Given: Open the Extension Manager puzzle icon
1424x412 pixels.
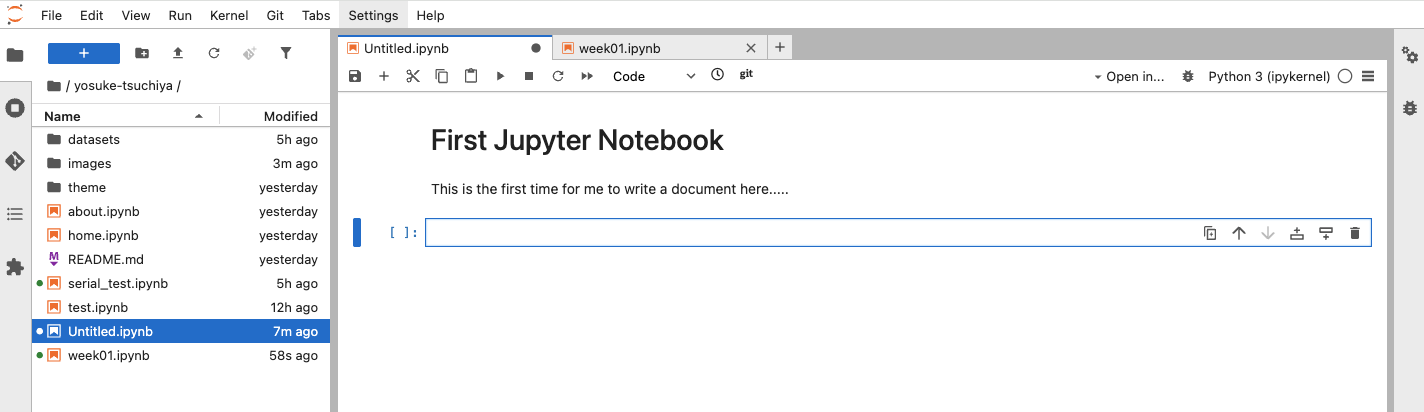Looking at the screenshot, I should pos(15,267).
